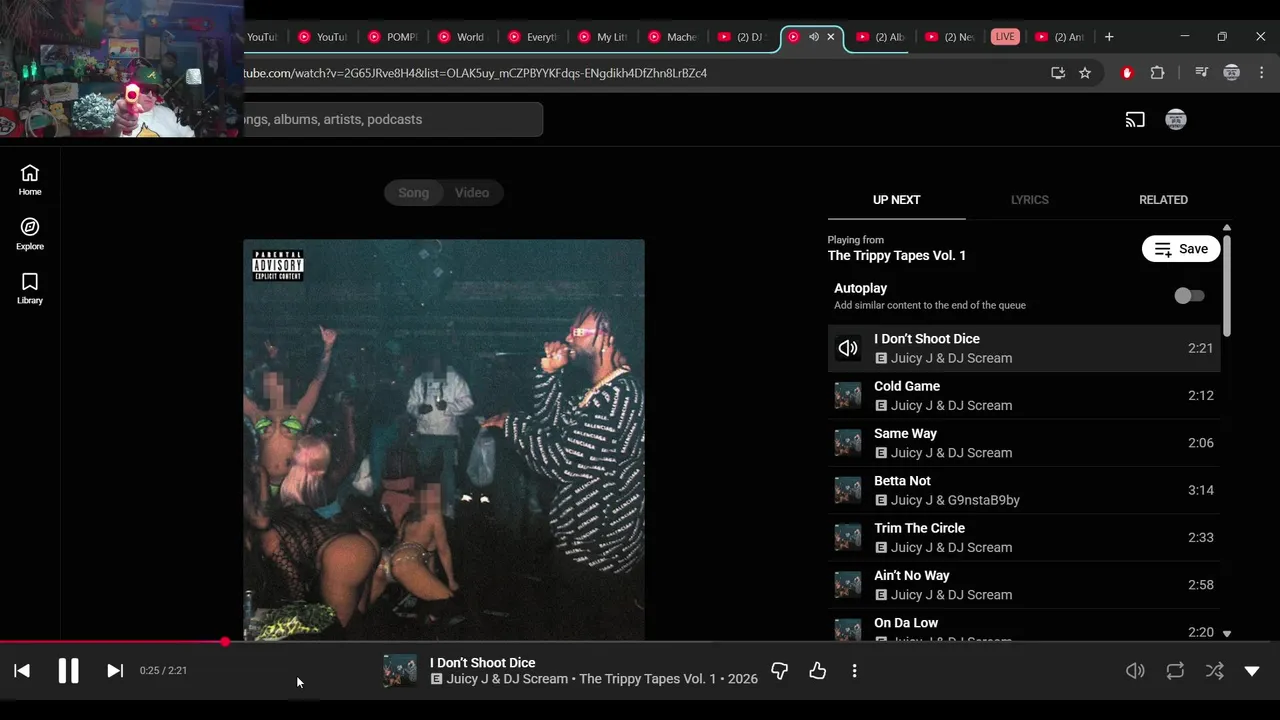Like the song with thumbs up
Viewport: 1280px width, 720px height.
point(818,671)
